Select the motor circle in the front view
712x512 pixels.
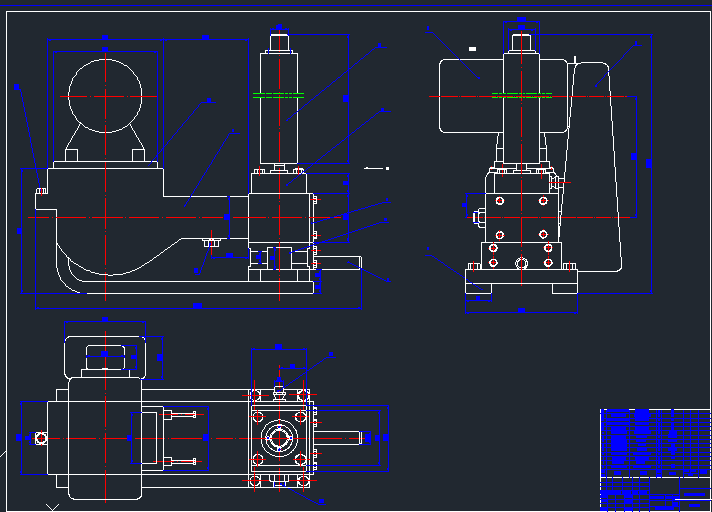pos(105,96)
